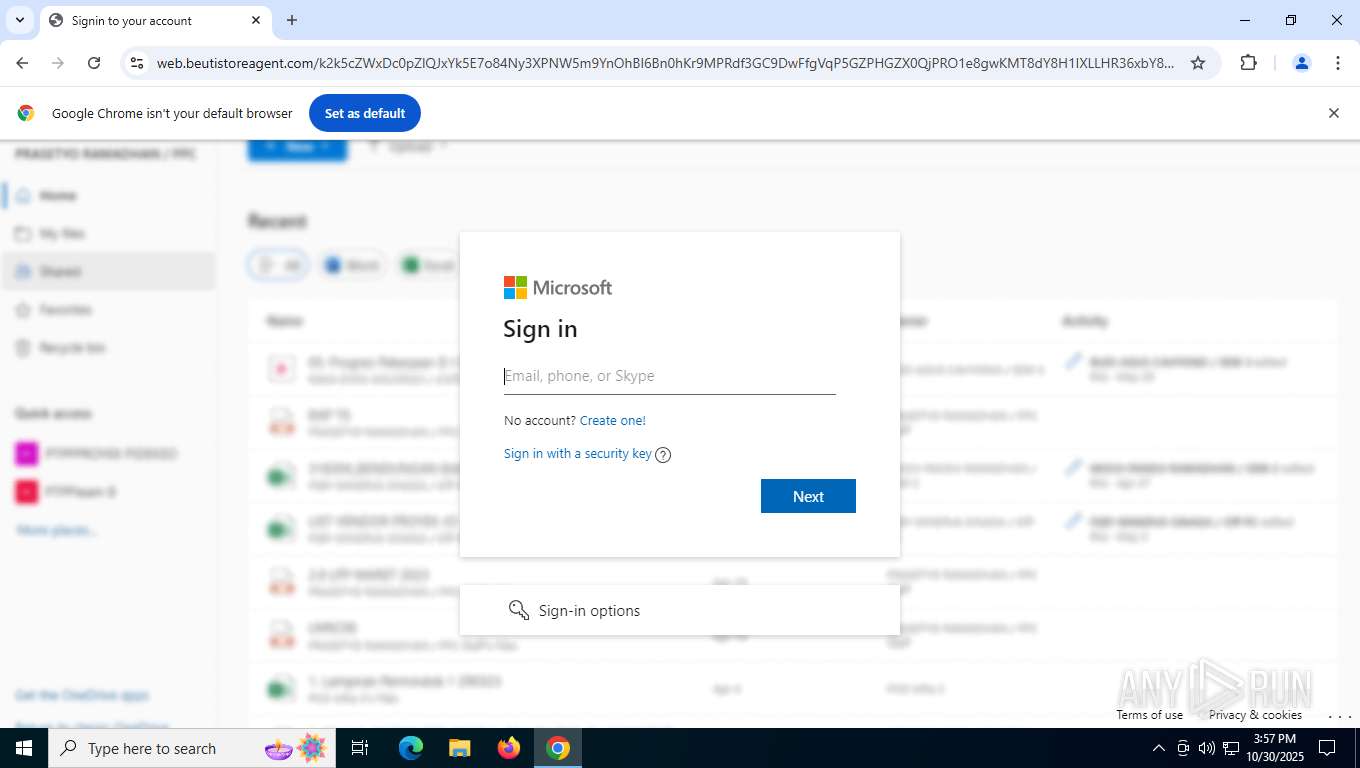This screenshot has height=768, width=1360.
Task: Open the Terms of use link
Action: pos(1149,715)
